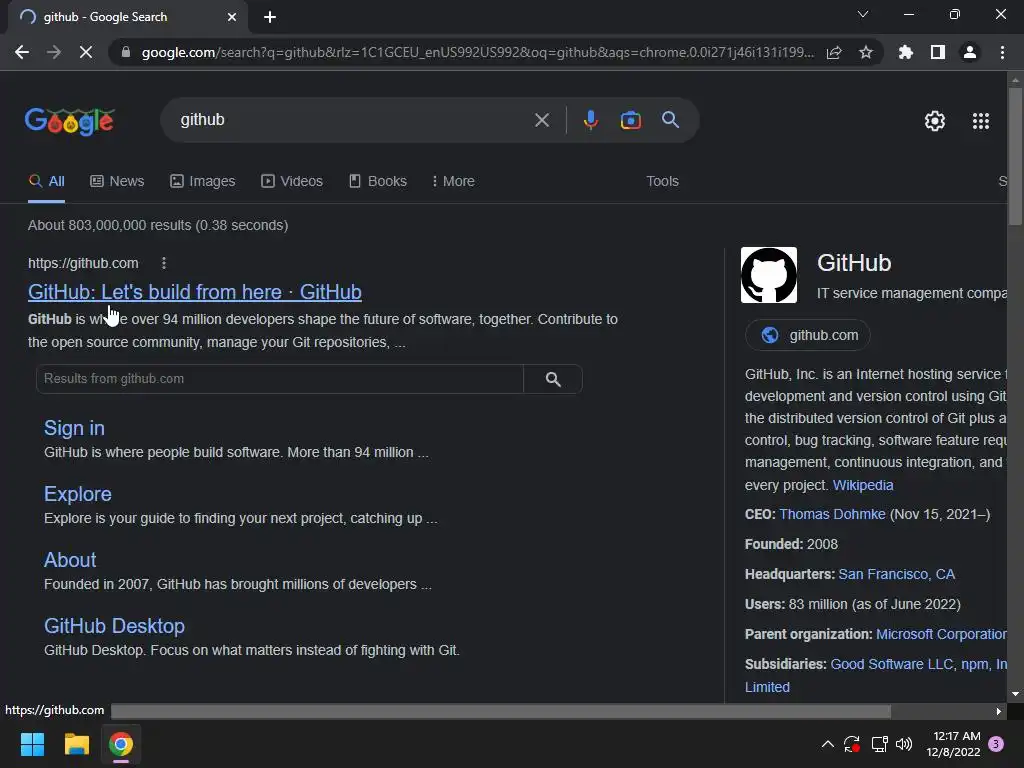
Task: Open File Explorer from the taskbar
Action: tap(76, 744)
